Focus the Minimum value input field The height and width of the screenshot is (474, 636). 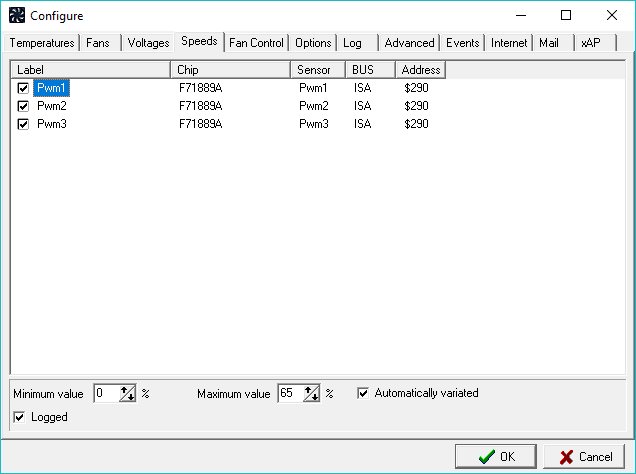pos(106,393)
